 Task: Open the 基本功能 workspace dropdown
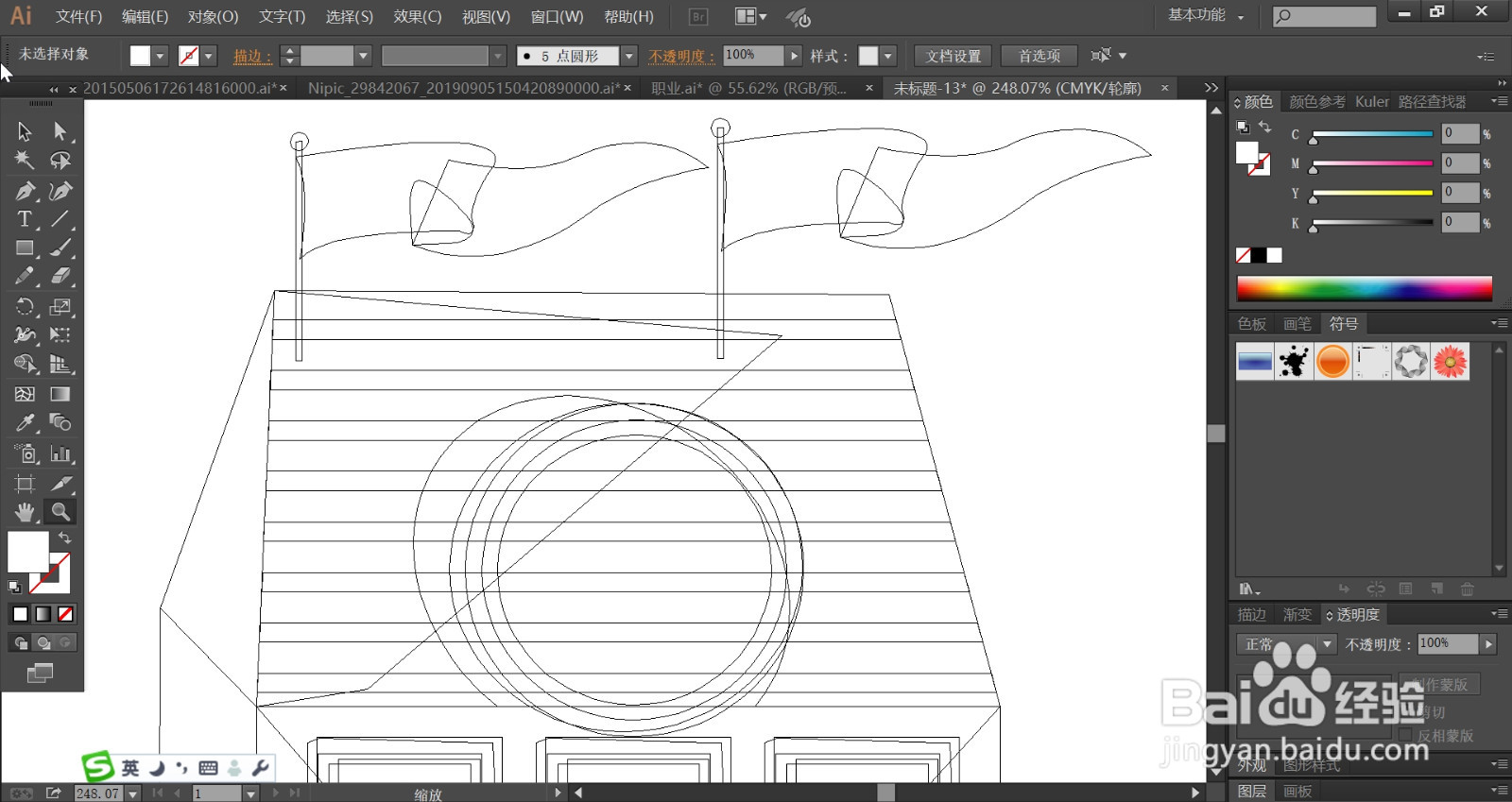pyautogui.click(x=1206, y=15)
